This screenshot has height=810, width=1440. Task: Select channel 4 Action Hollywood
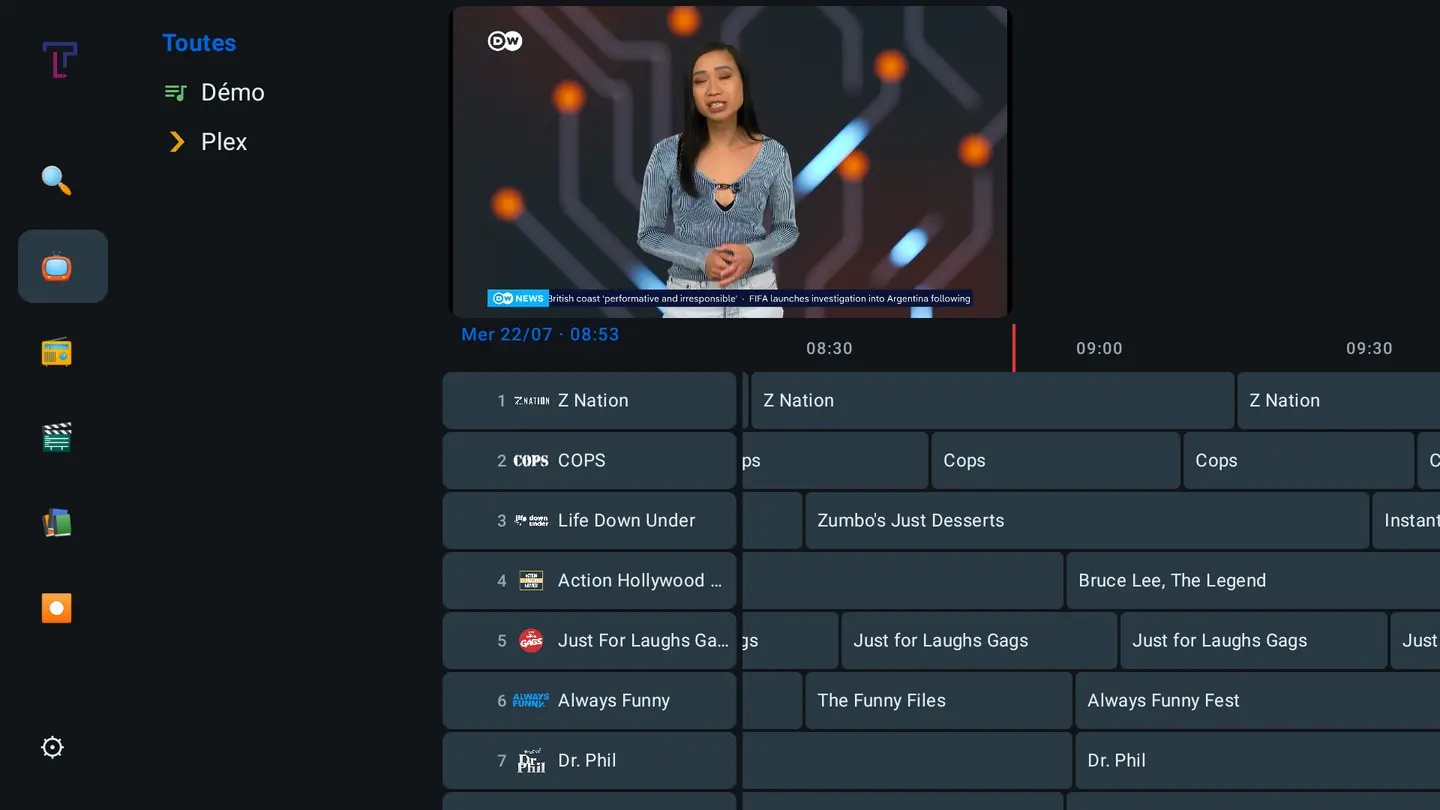tap(590, 580)
